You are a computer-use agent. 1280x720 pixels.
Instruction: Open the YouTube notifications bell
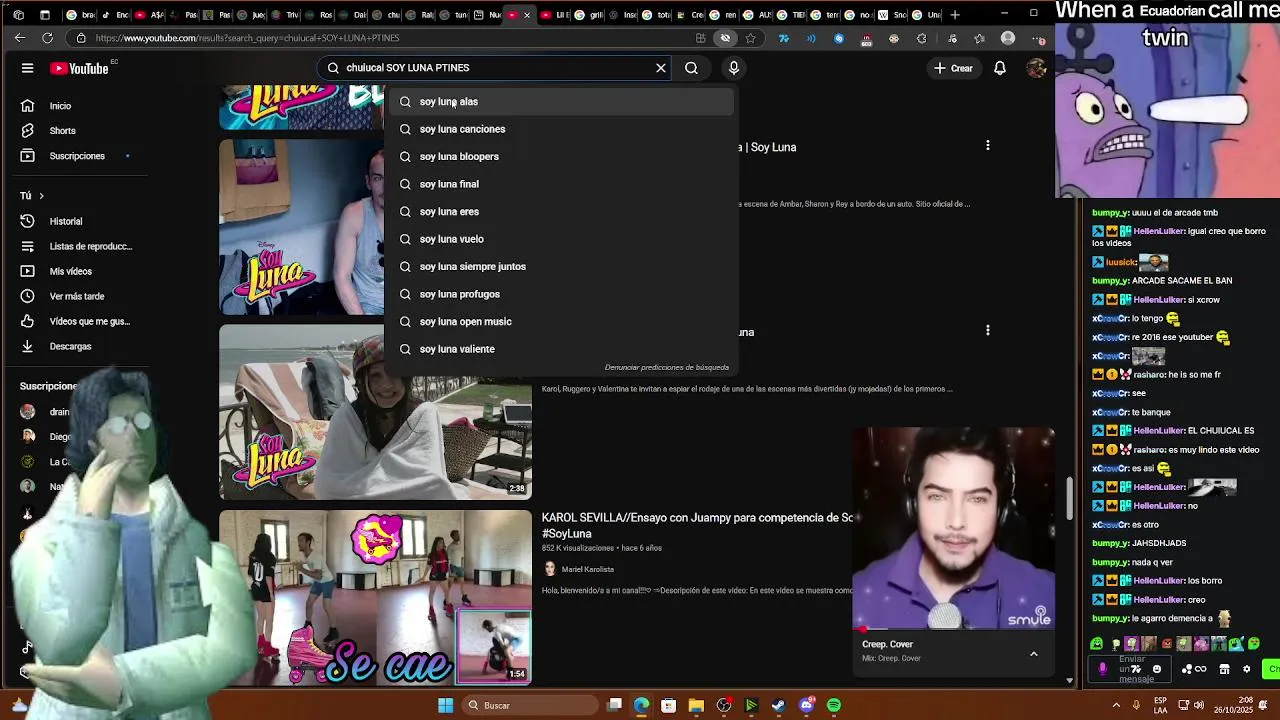point(1000,68)
